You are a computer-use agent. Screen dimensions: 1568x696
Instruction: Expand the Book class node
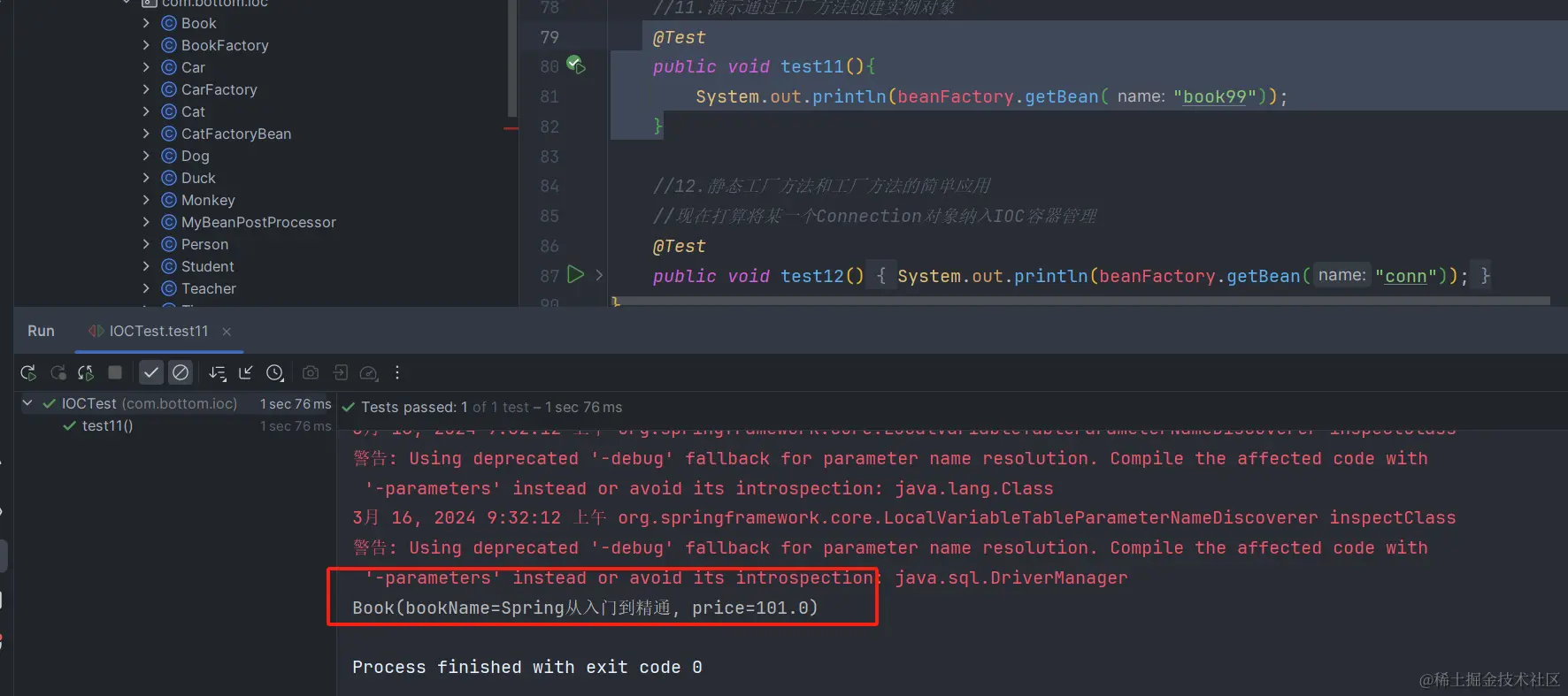[146, 23]
